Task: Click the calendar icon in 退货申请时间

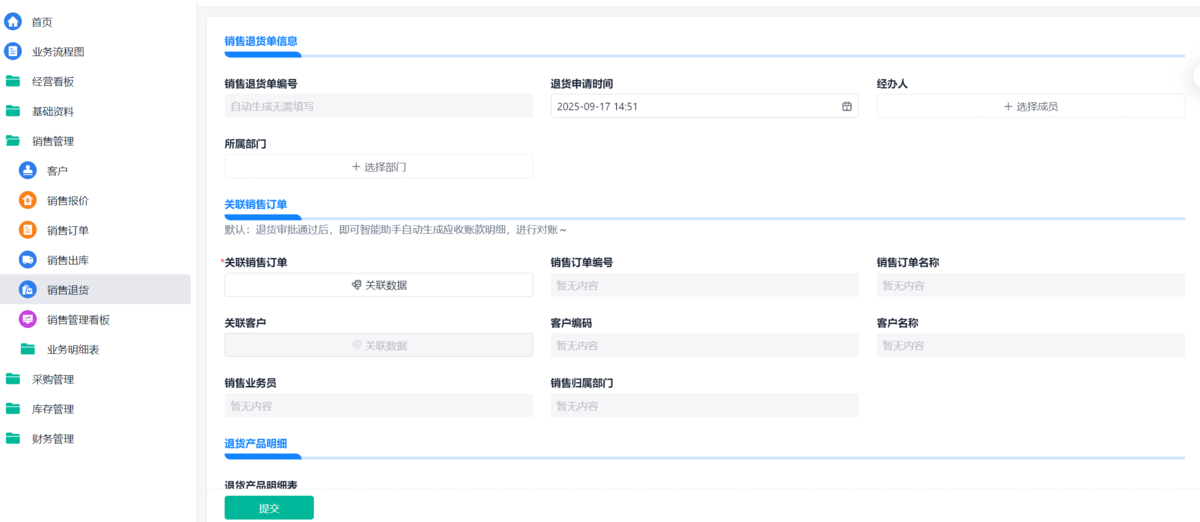Action: [x=846, y=106]
